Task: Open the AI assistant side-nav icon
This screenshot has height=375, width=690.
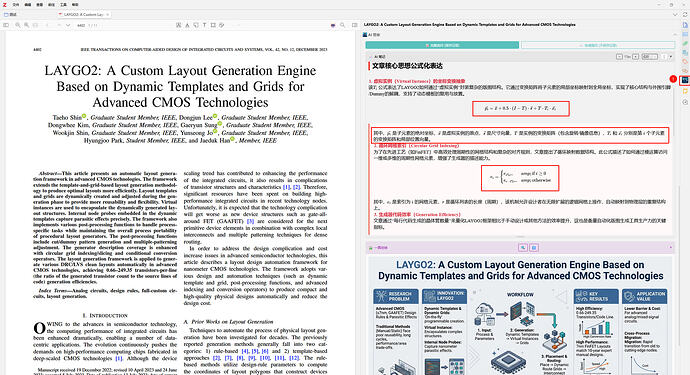Action: (685, 80)
